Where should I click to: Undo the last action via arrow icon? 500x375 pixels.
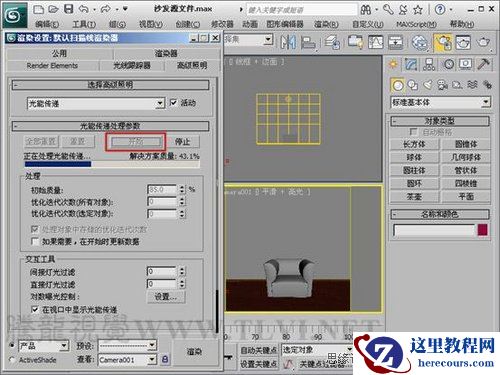(x=84, y=9)
